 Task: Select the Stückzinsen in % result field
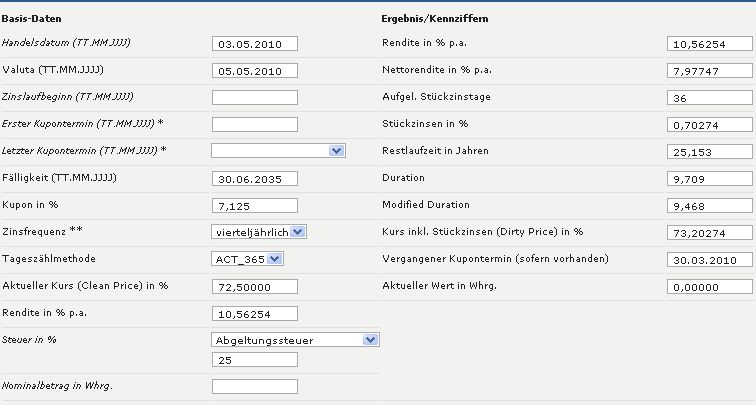click(x=708, y=125)
